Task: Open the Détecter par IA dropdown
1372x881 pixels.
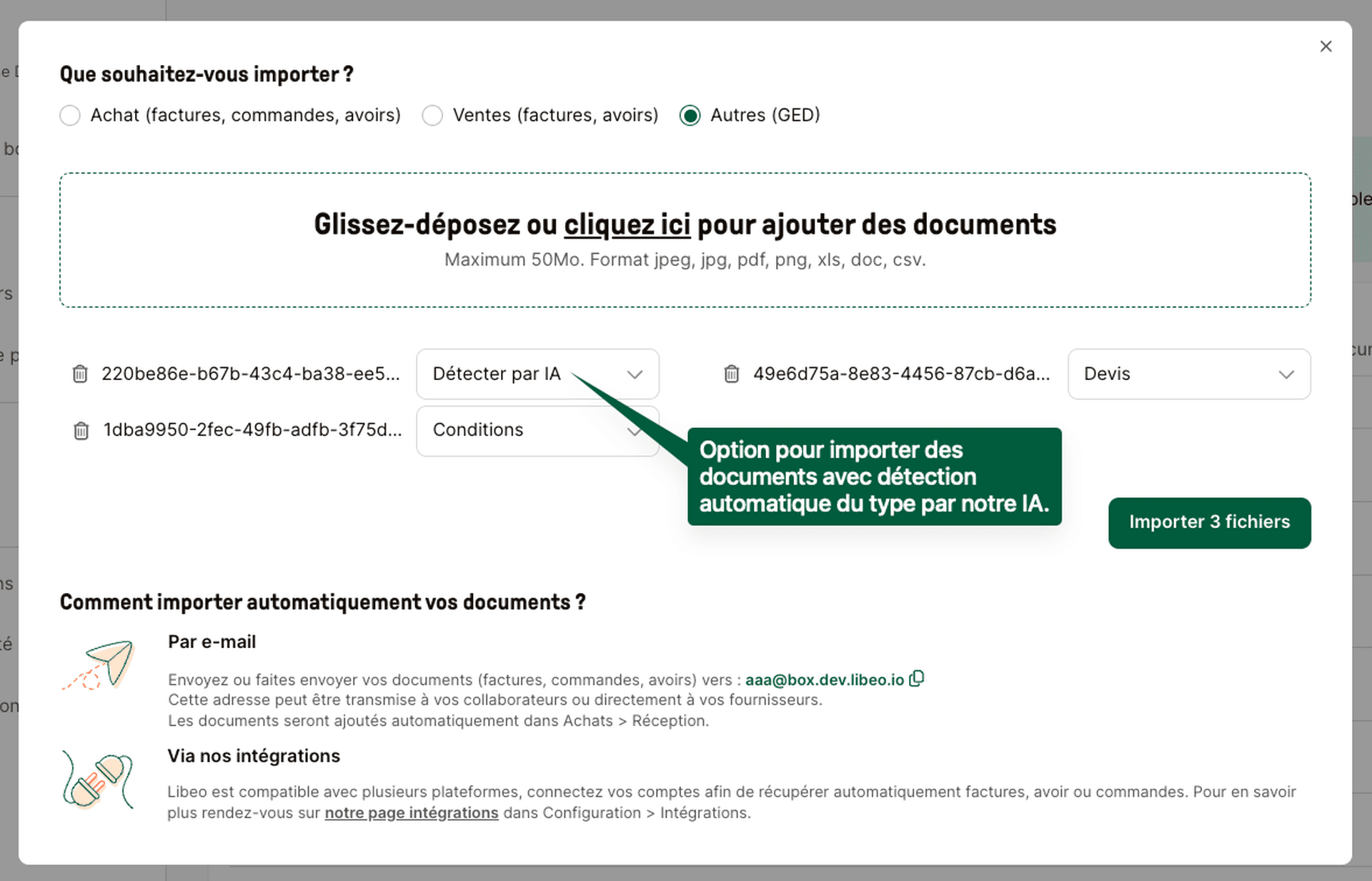Action: 537,374
